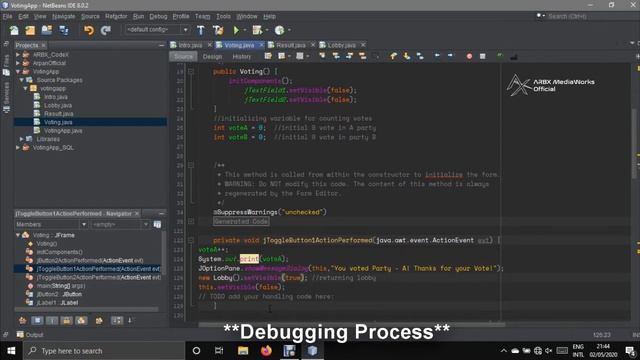Click the New Project toolbar icon
This screenshot has width=640, height=360.
30,30
